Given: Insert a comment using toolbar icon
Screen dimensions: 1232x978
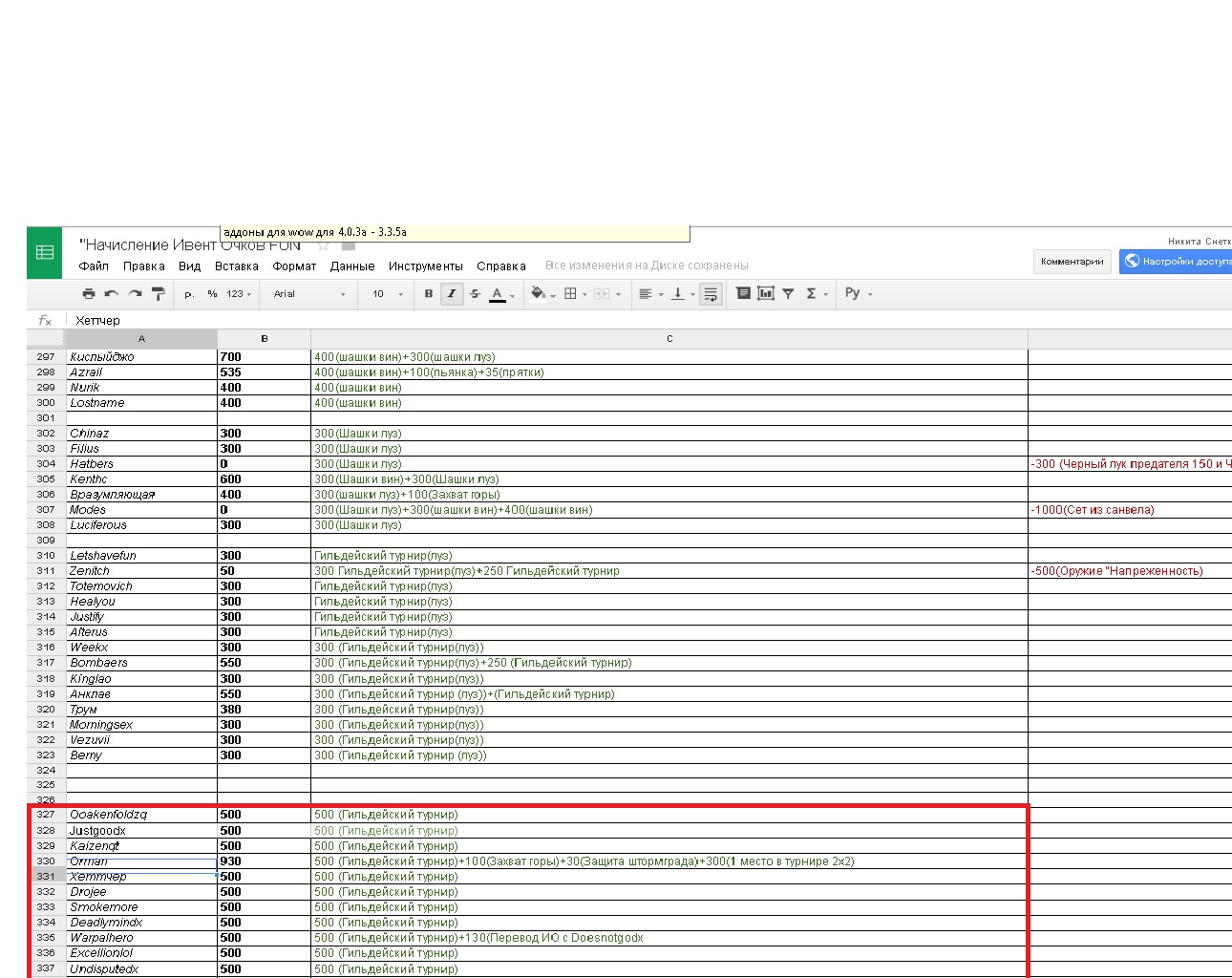Looking at the screenshot, I should pos(743,294).
